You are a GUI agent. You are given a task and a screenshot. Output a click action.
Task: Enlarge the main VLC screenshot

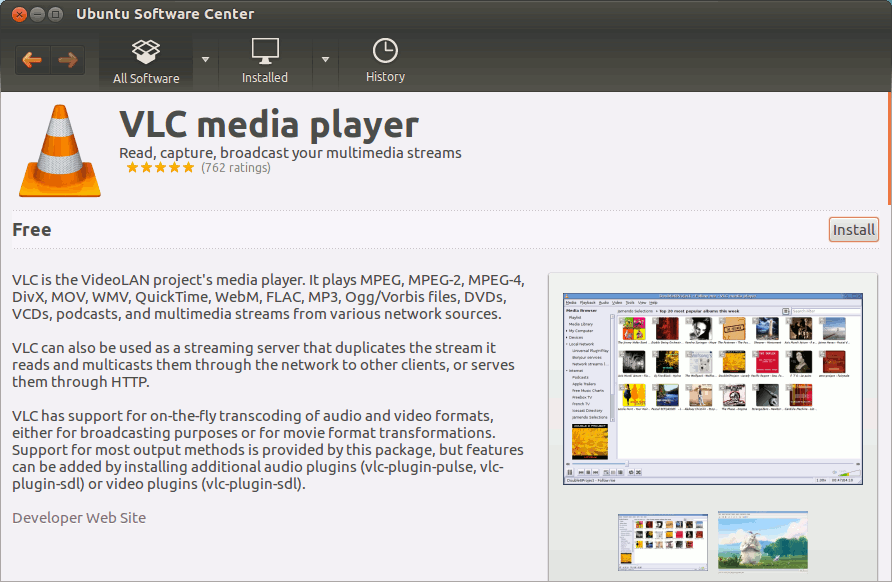(712, 386)
